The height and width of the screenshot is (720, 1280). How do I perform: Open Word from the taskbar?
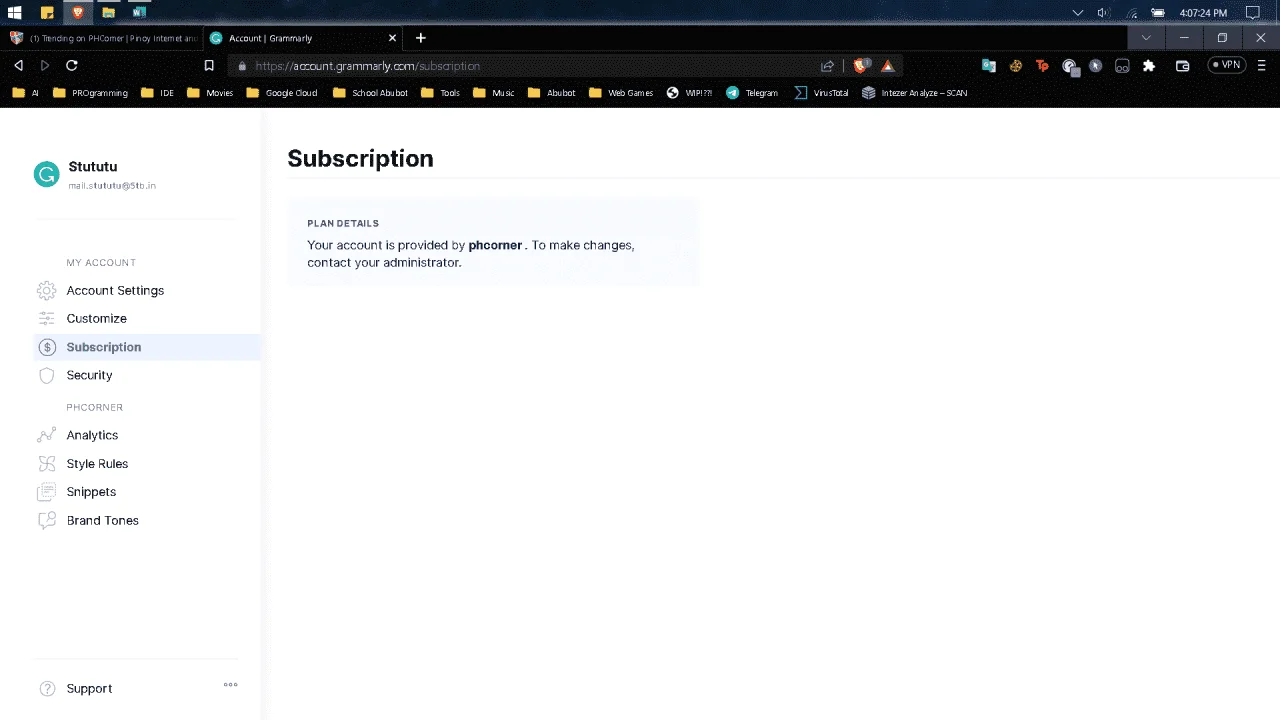click(139, 12)
